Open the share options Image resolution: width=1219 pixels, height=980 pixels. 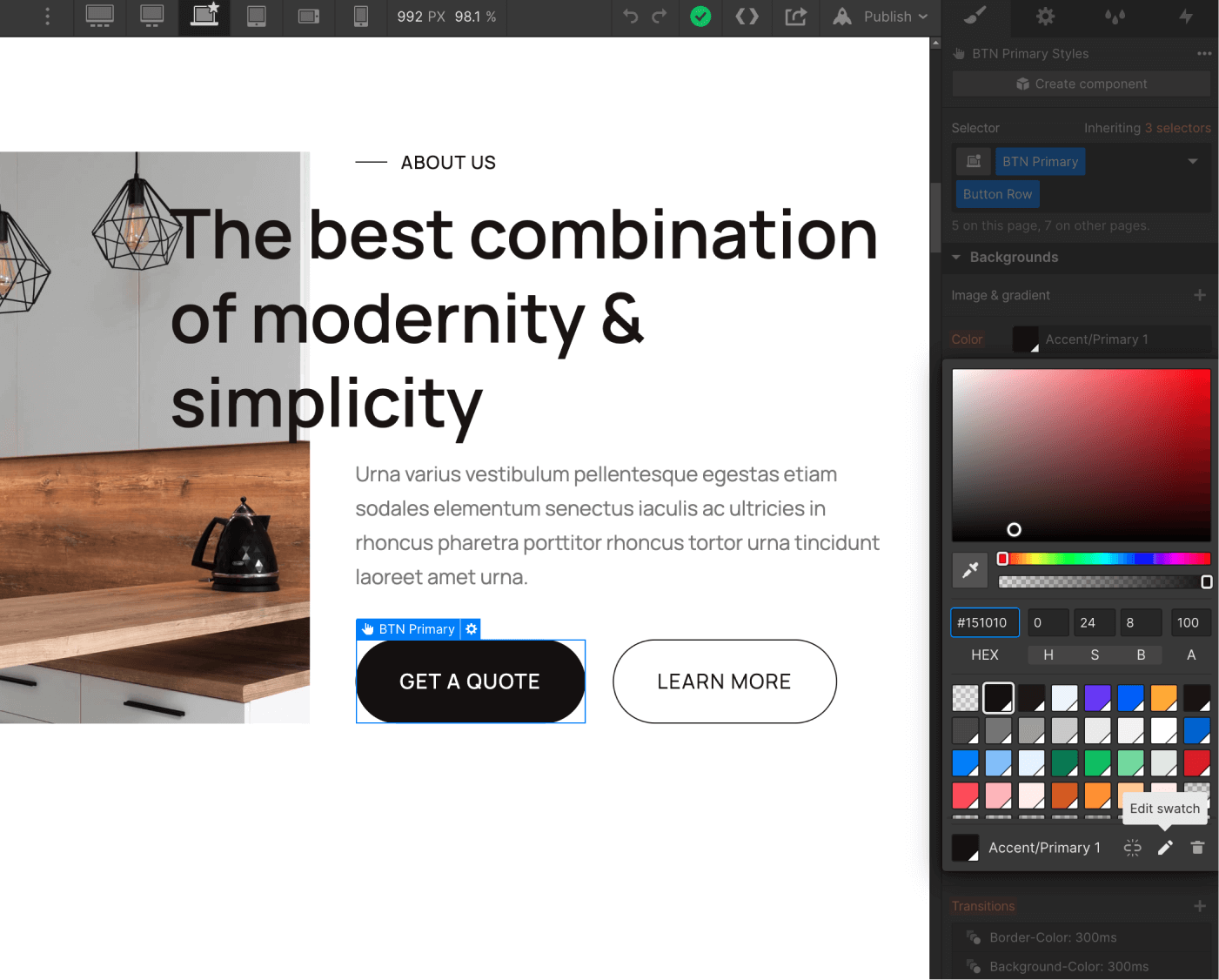(x=795, y=17)
